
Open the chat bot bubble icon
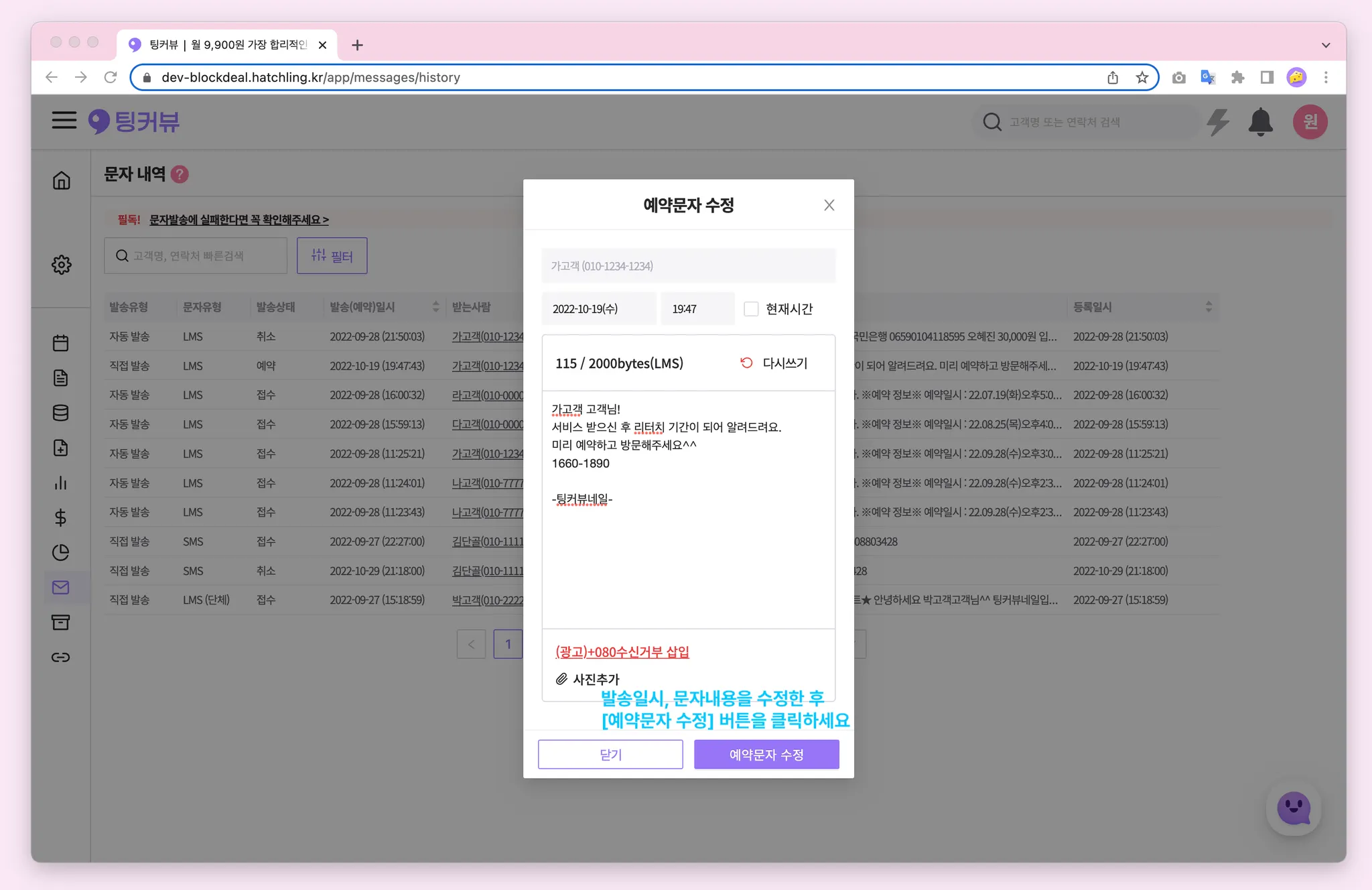(x=1293, y=808)
